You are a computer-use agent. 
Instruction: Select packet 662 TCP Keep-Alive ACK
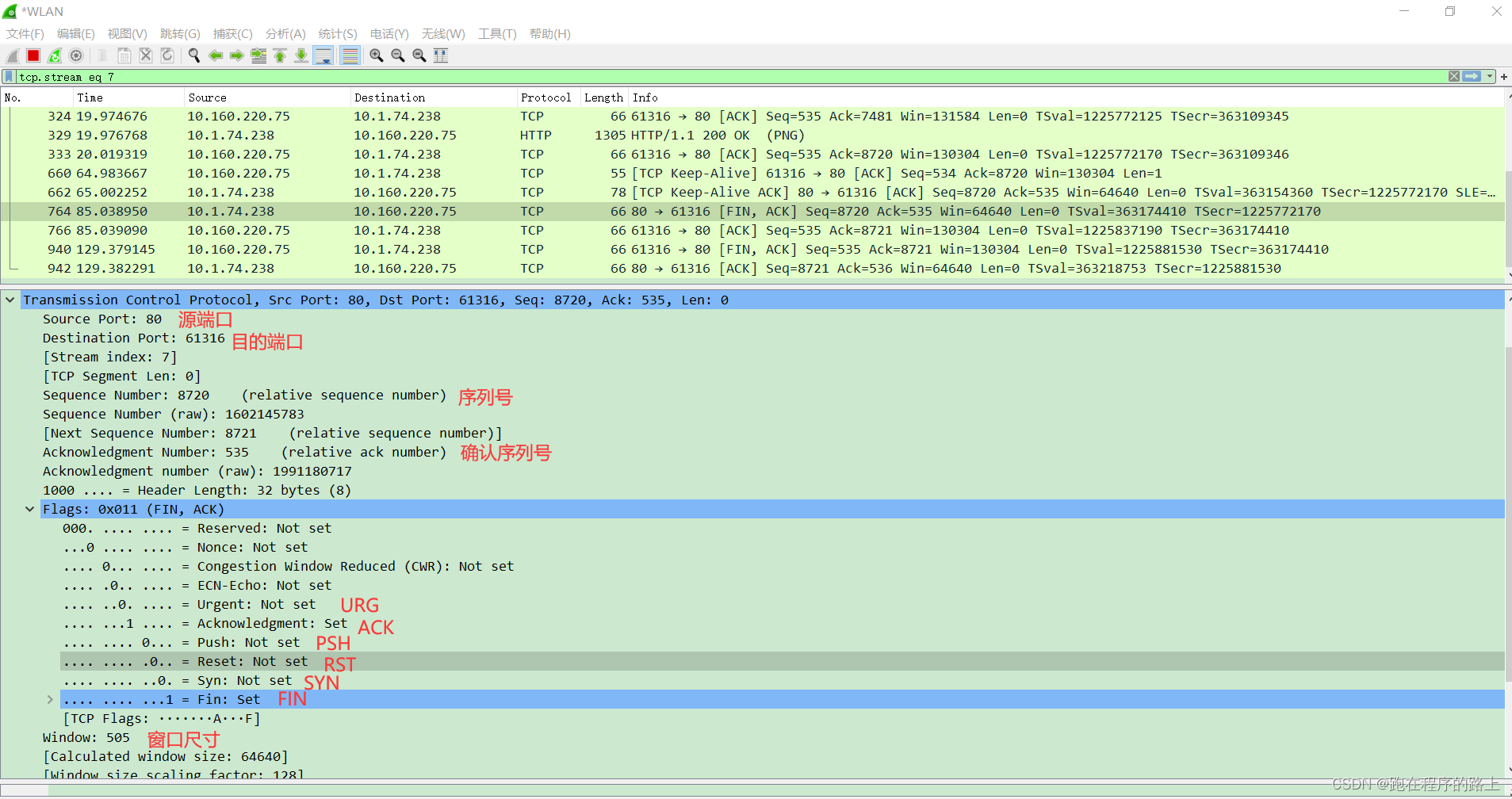[x=752, y=192]
